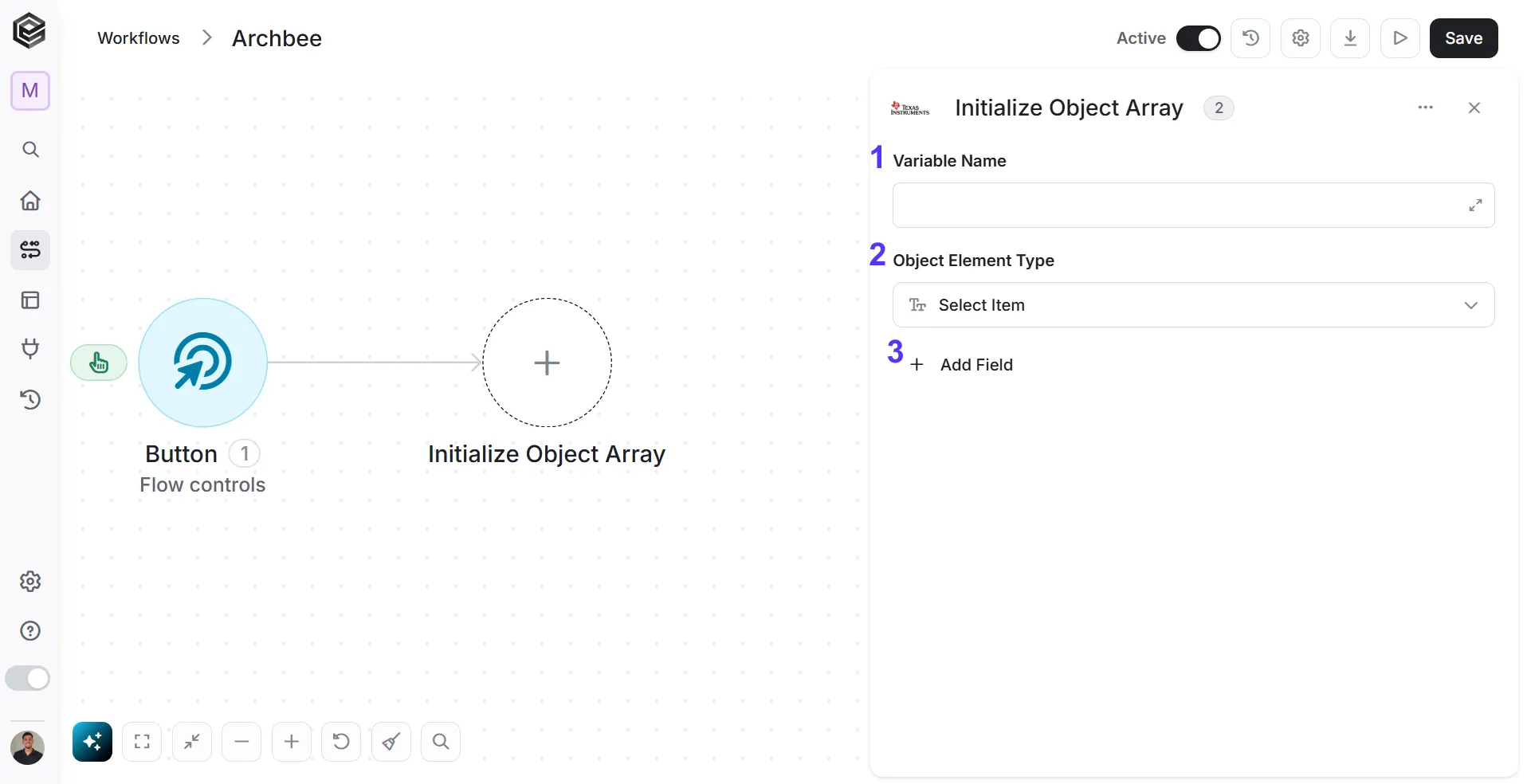
Task: Open the version history icon in the header
Action: pyautogui.click(x=1251, y=38)
